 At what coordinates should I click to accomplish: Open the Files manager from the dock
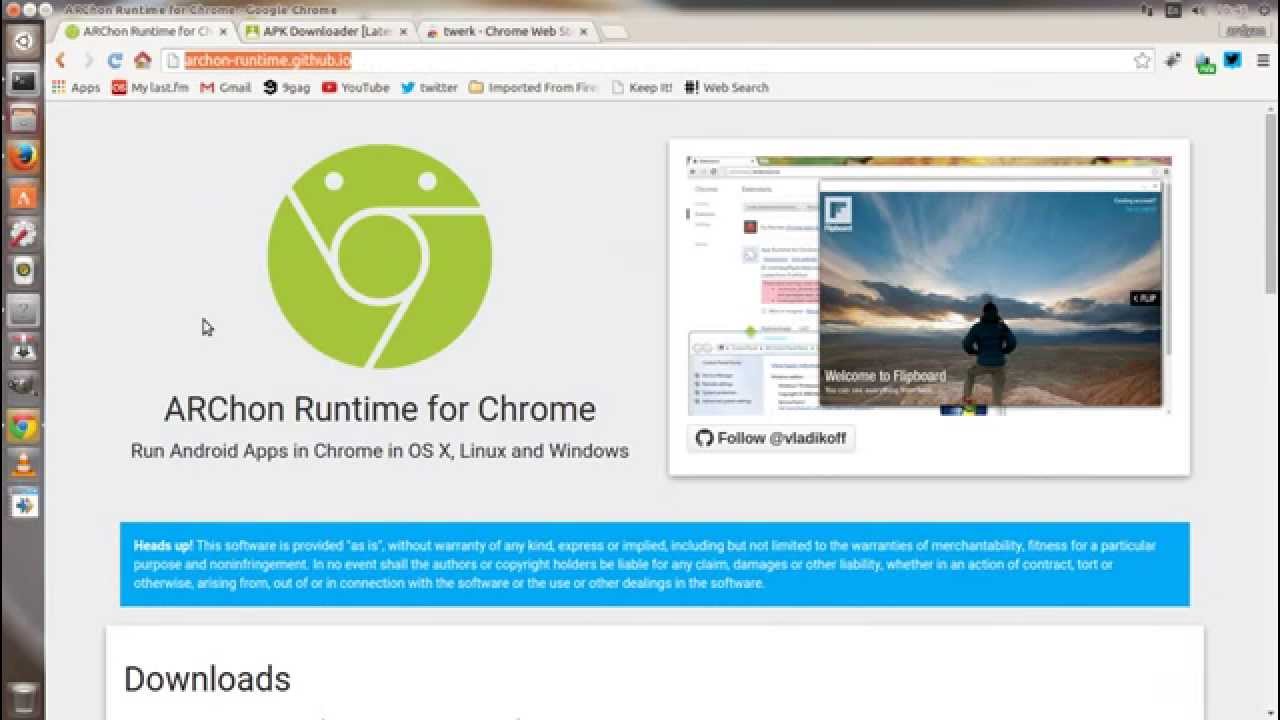click(23, 120)
